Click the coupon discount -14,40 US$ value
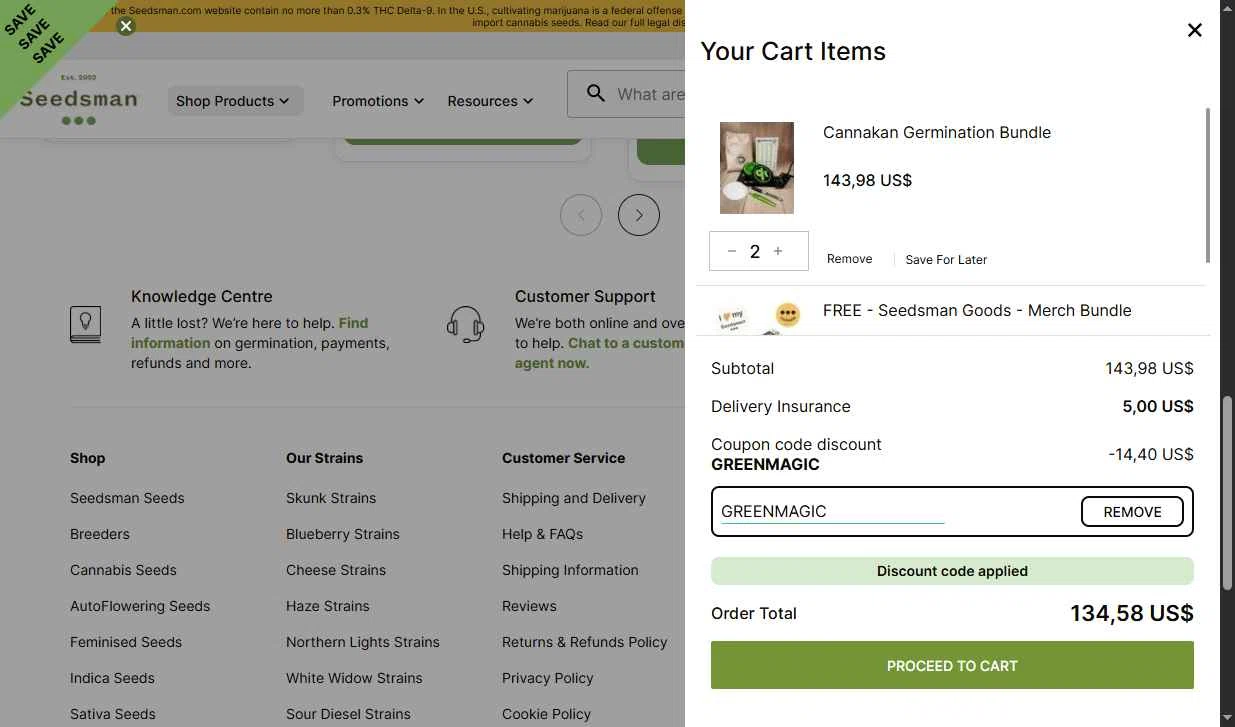This screenshot has width=1235, height=727. pyautogui.click(x=1151, y=454)
